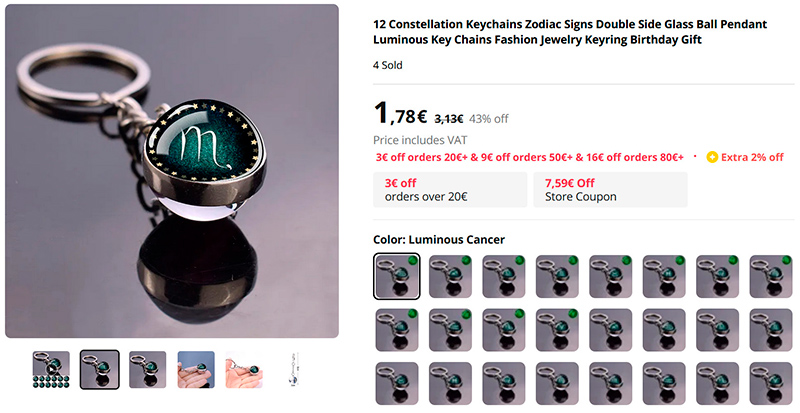
Task: Pick the last color option in first row
Action: point(770,276)
